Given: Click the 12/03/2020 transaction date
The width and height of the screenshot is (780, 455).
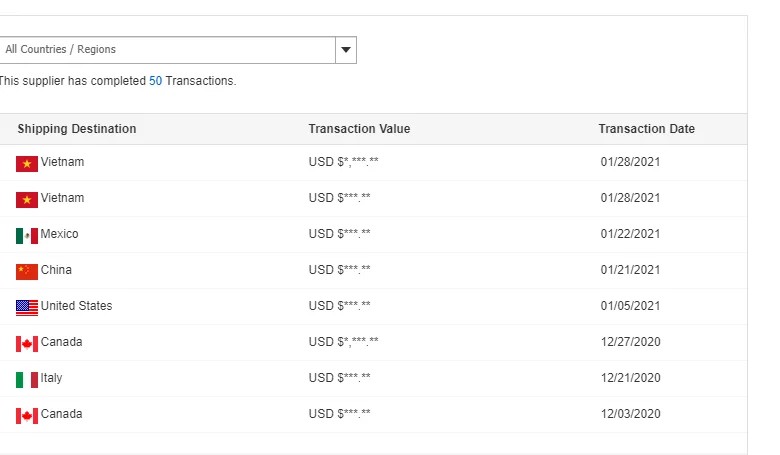Looking at the screenshot, I should (630, 414).
